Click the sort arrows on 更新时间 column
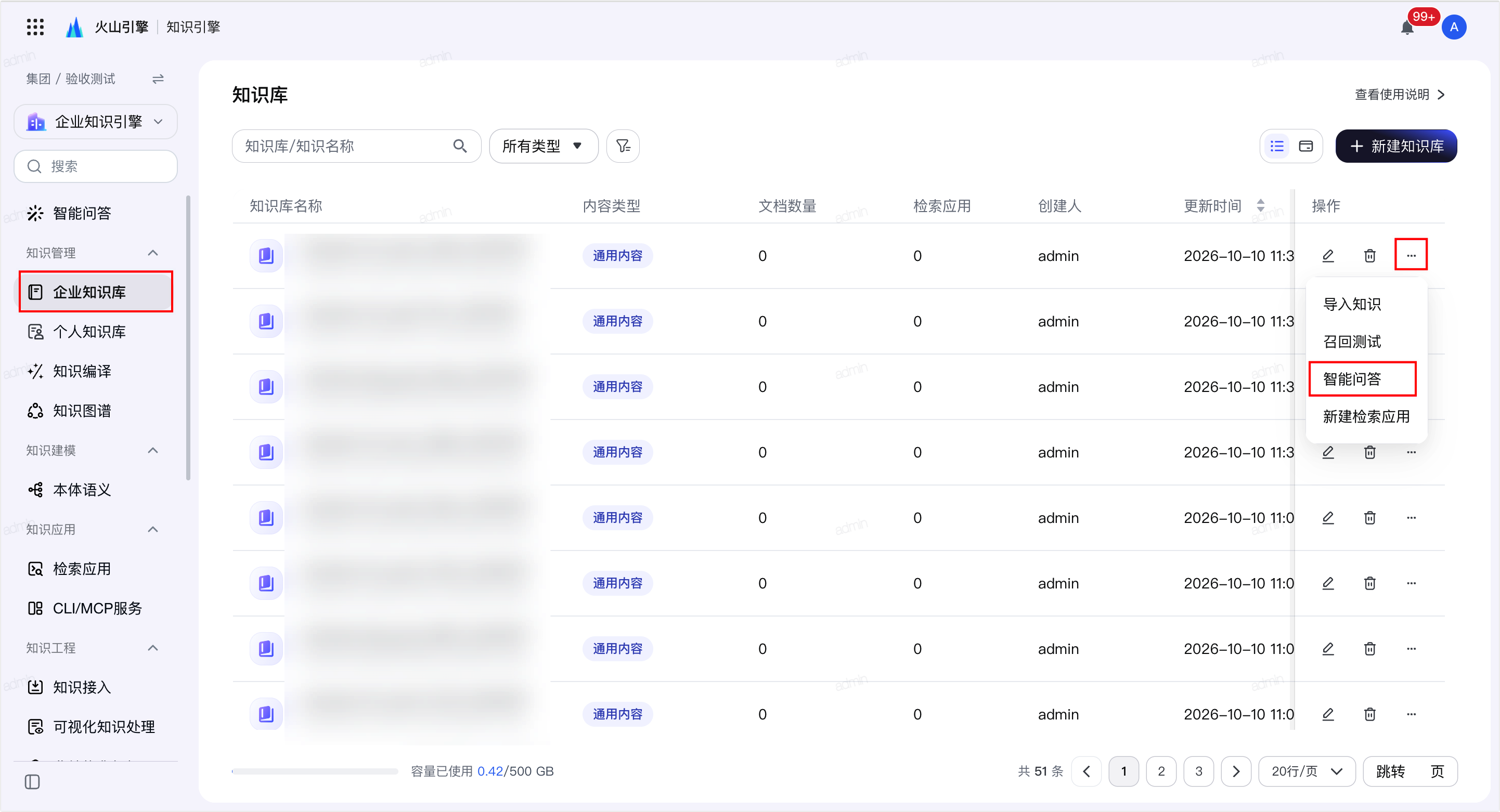 (x=1260, y=205)
